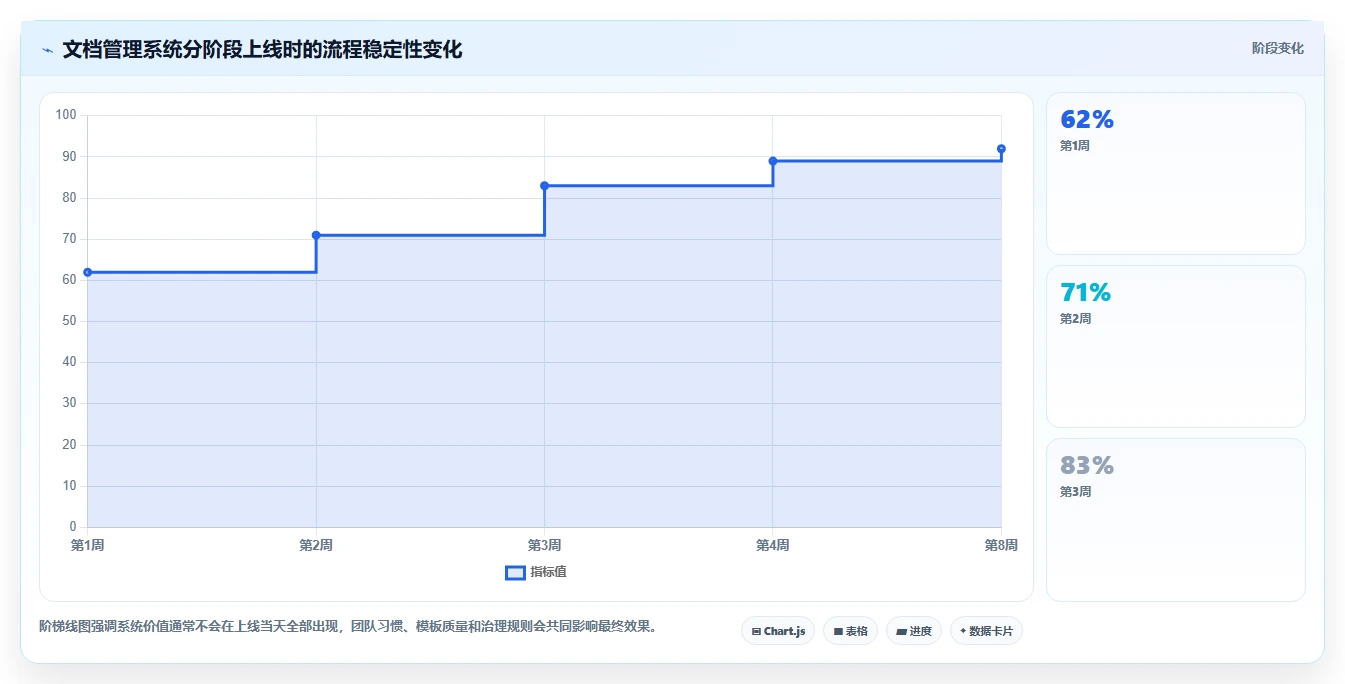Click the 第3周 data point at 83
1345x684 pixels.
pyautogui.click(x=544, y=186)
